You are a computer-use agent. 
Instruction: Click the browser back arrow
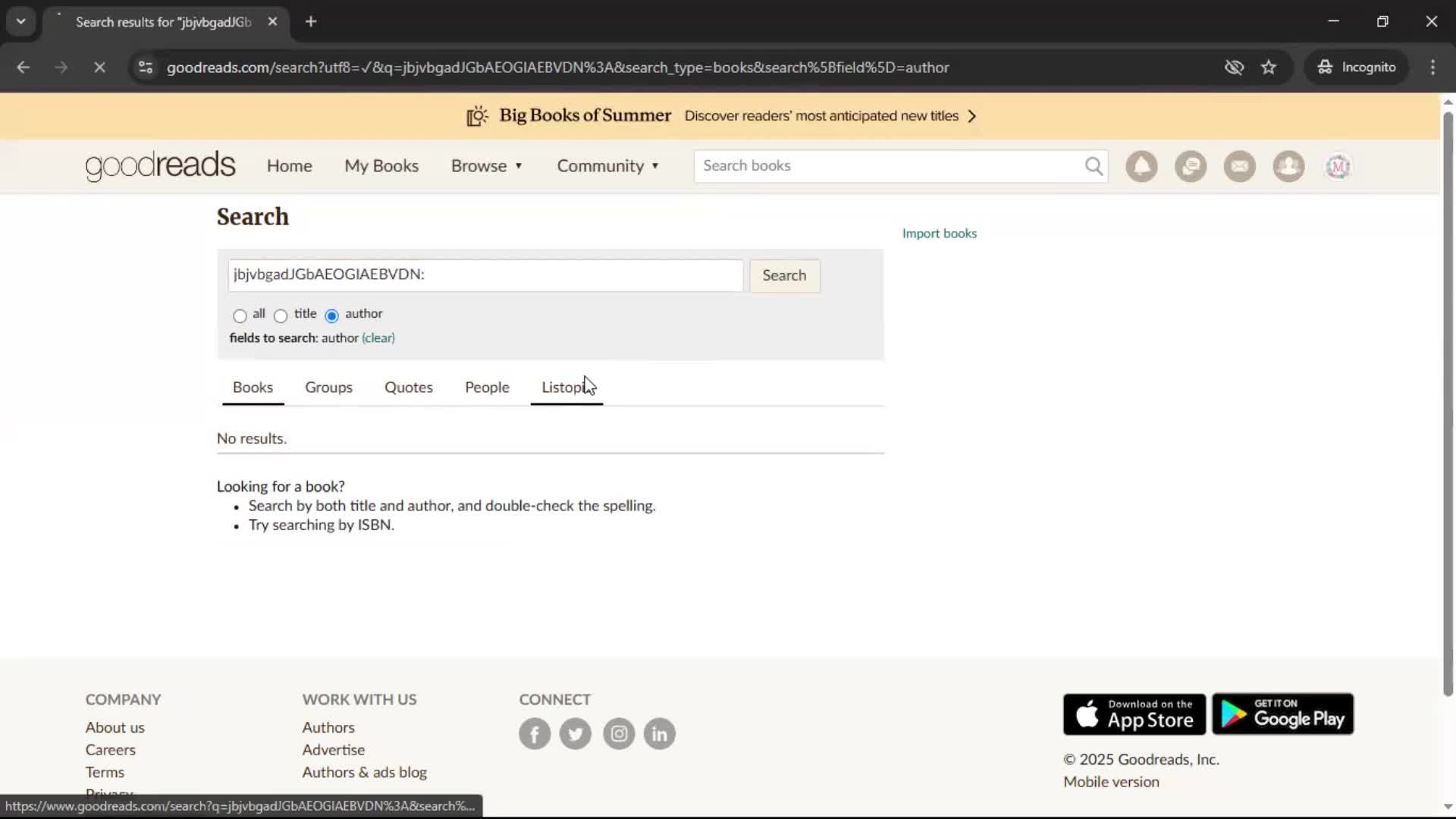coord(24,67)
